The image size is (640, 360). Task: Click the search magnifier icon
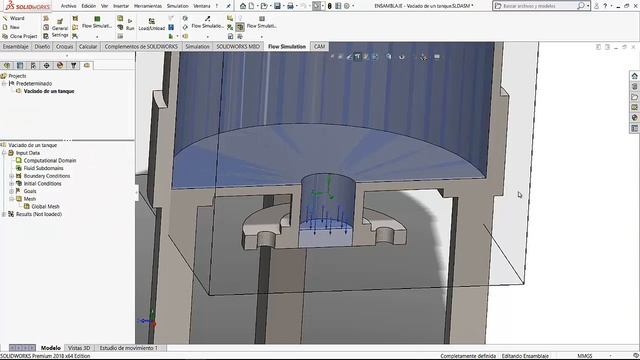pos(581,6)
